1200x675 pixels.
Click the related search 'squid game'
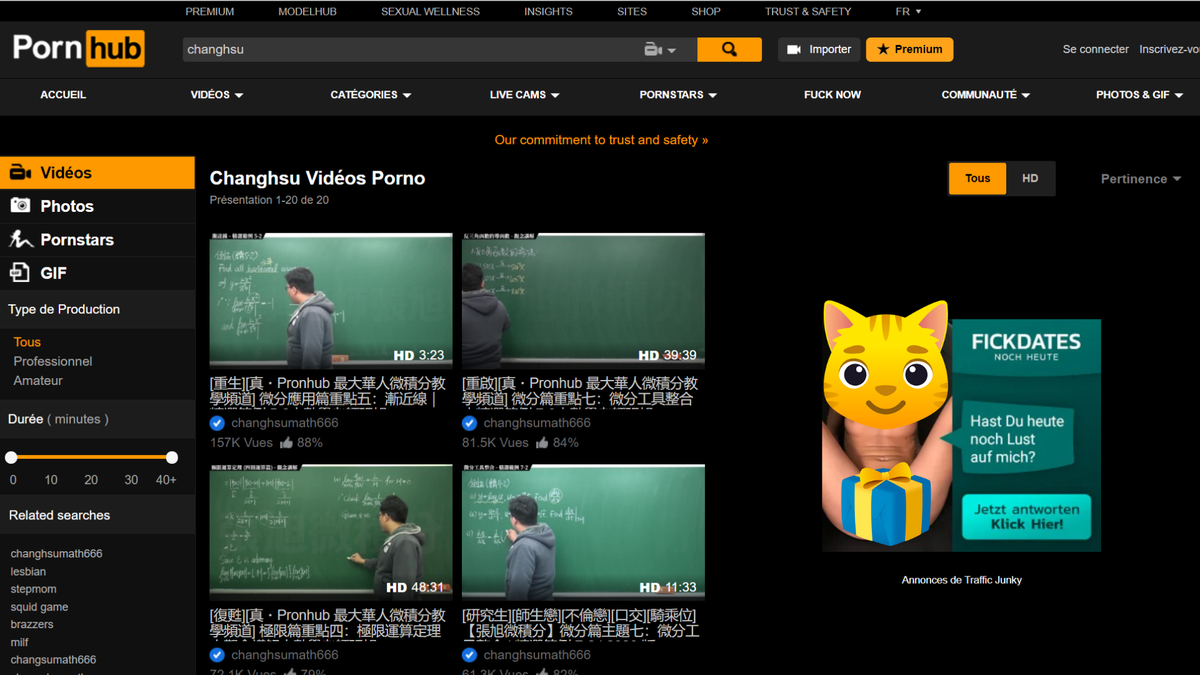point(40,607)
